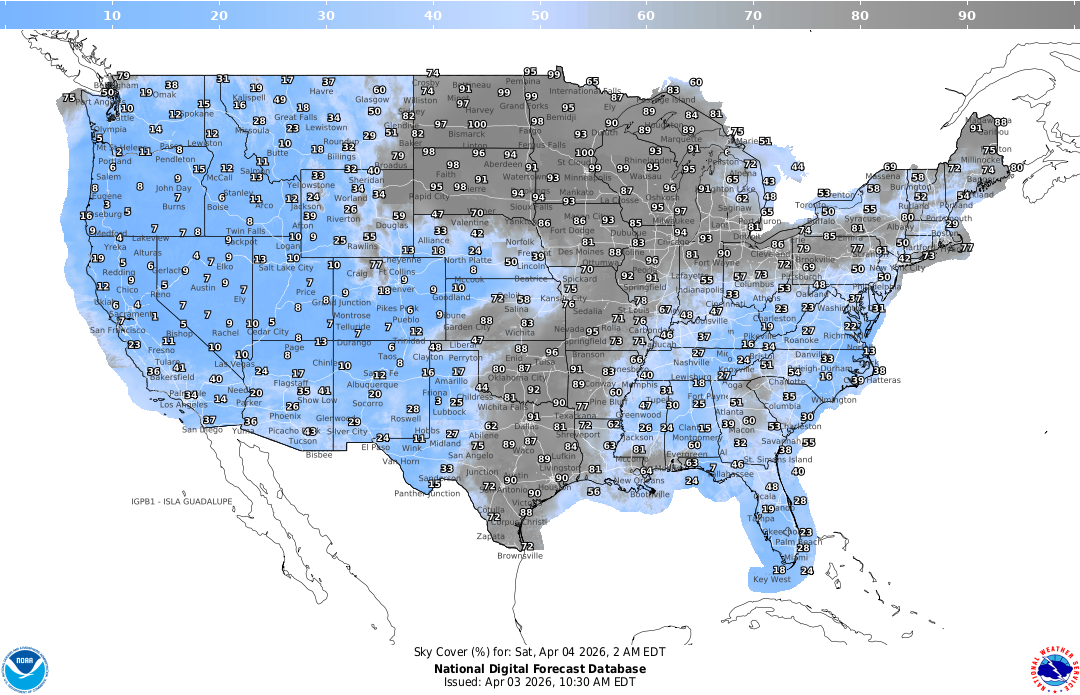This screenshot has width=1080, height=695.
Task: Click the 'Yellowstone' map label
Action: click(311, 185)
